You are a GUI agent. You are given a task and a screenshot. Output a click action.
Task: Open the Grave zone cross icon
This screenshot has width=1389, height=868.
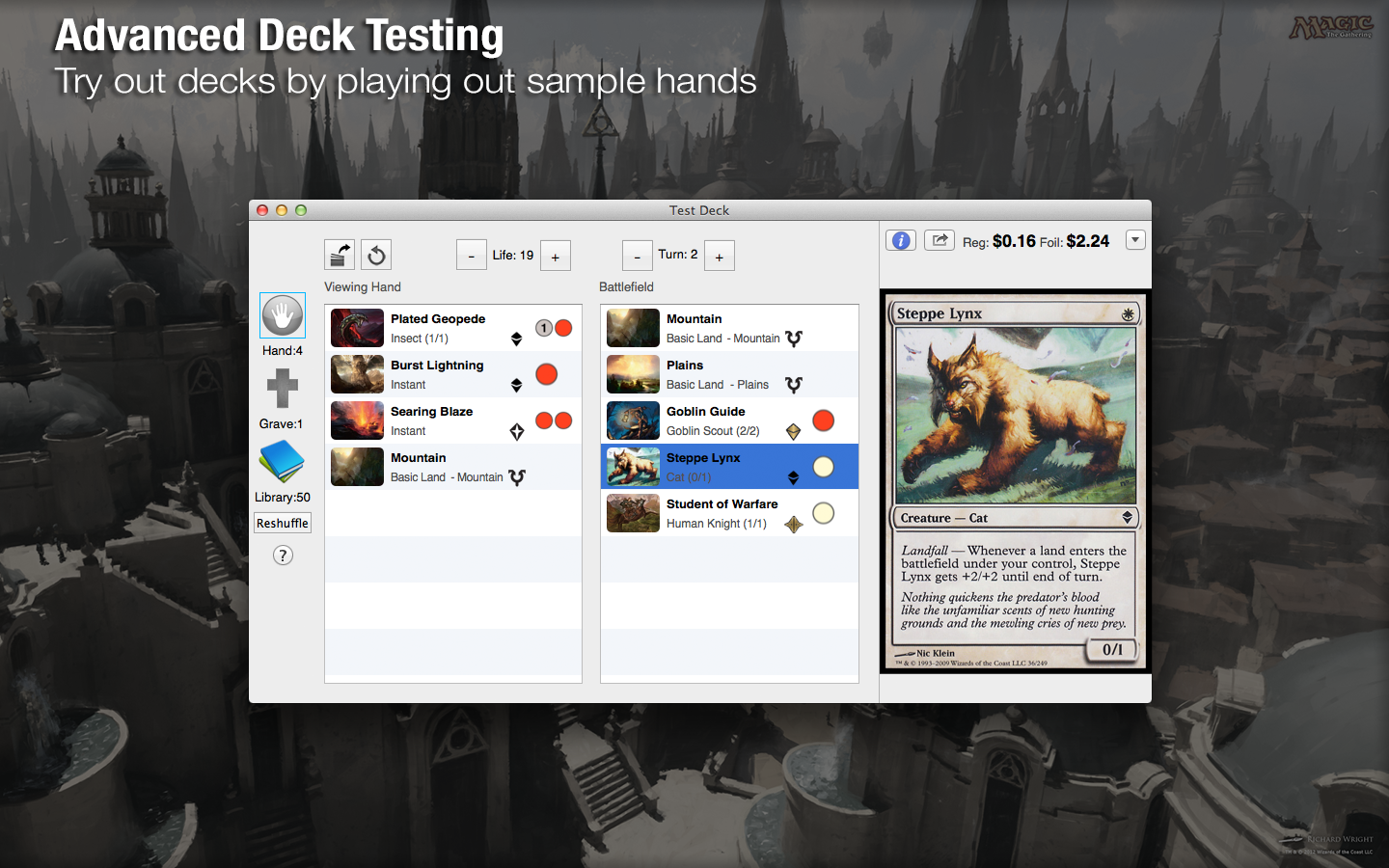283,389
